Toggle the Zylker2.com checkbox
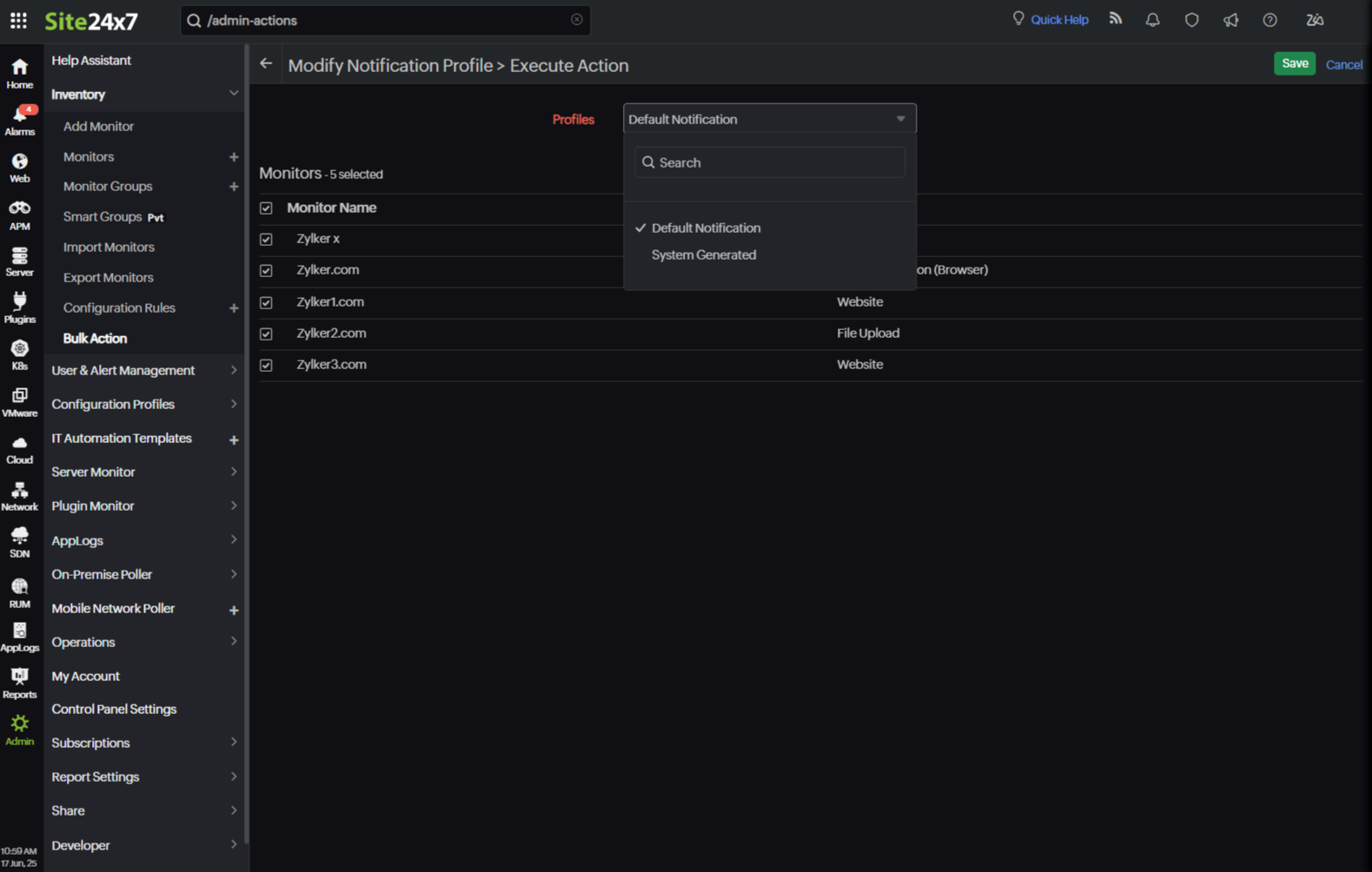Screen dimensions: 1372x872 266,334
